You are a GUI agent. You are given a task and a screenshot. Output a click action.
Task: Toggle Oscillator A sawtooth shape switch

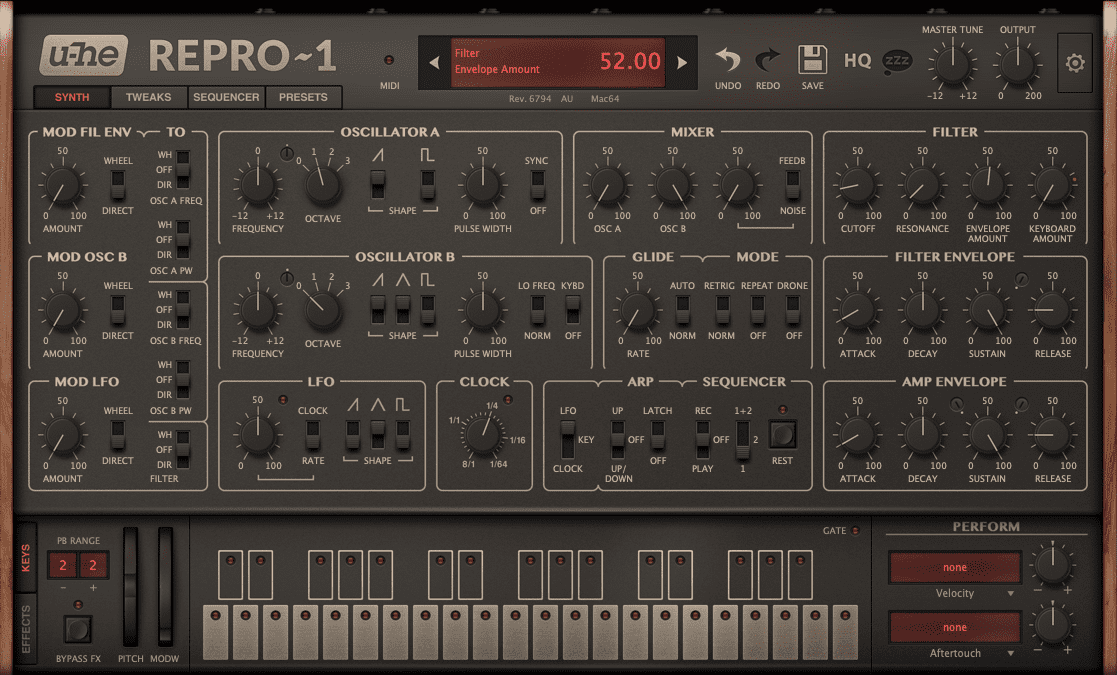378,184
